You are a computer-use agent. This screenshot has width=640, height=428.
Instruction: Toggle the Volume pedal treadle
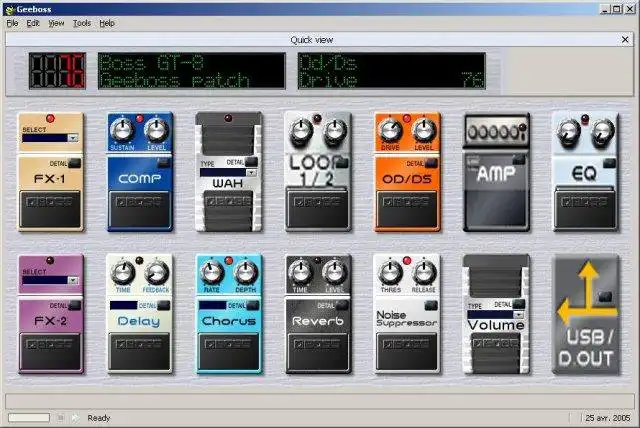[496, 352]
